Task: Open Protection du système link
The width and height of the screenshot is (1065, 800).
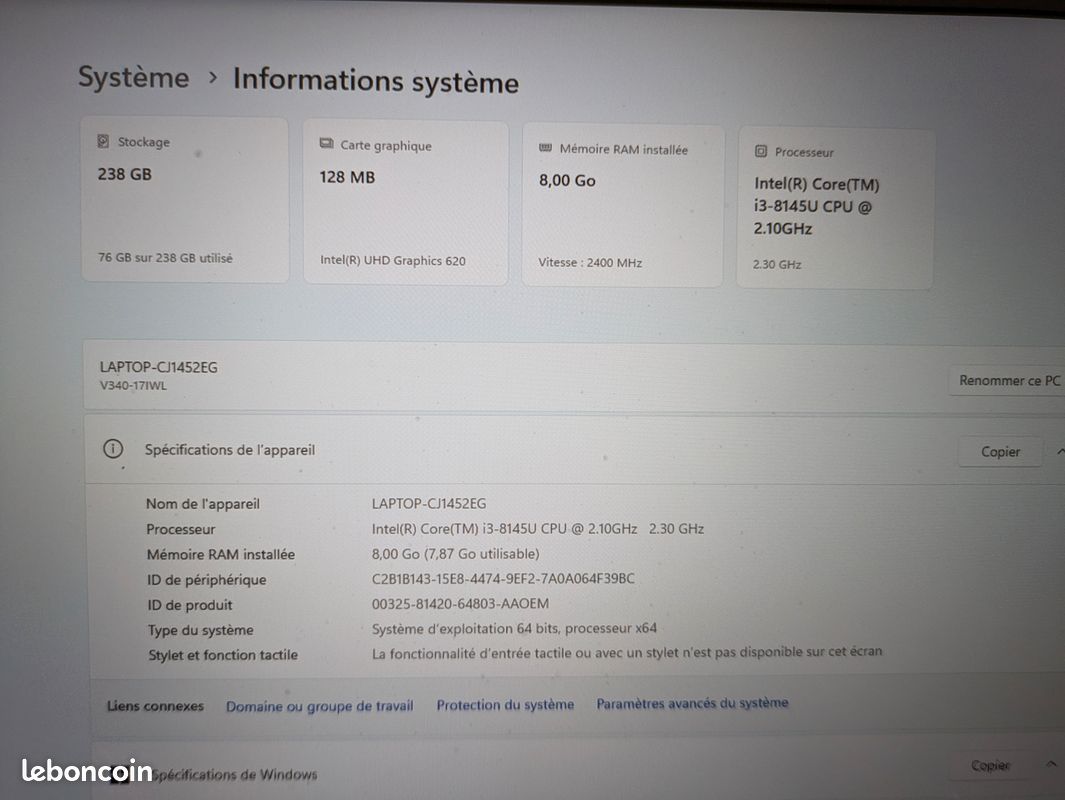Action: pos(505,705)
